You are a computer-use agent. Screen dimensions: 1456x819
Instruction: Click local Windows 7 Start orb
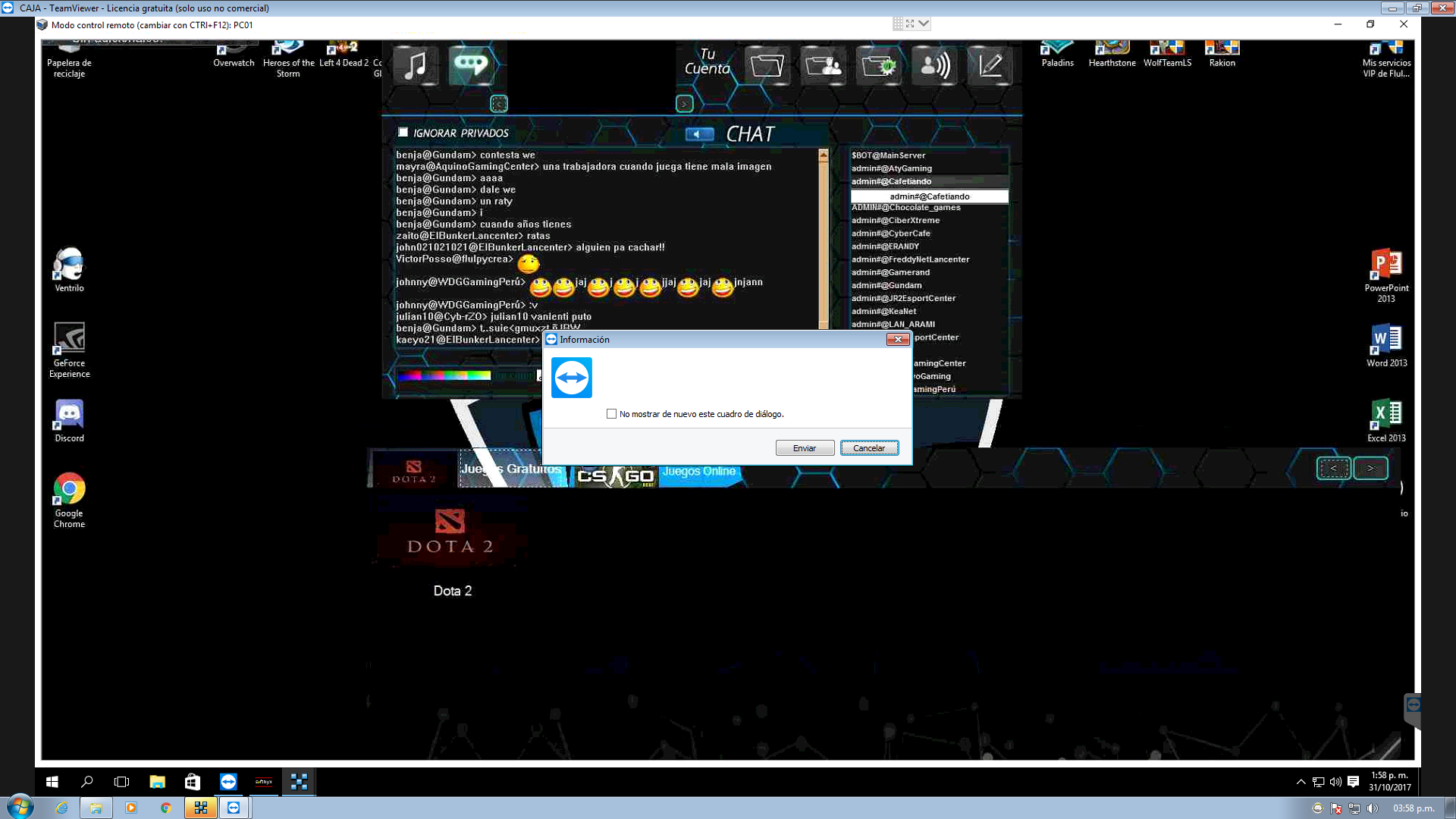tap(20, 808)
